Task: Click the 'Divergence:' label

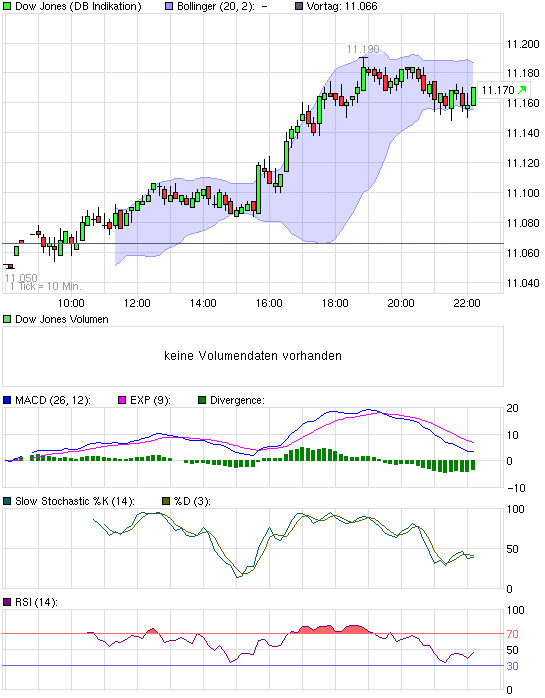Action: click(237, 400)
